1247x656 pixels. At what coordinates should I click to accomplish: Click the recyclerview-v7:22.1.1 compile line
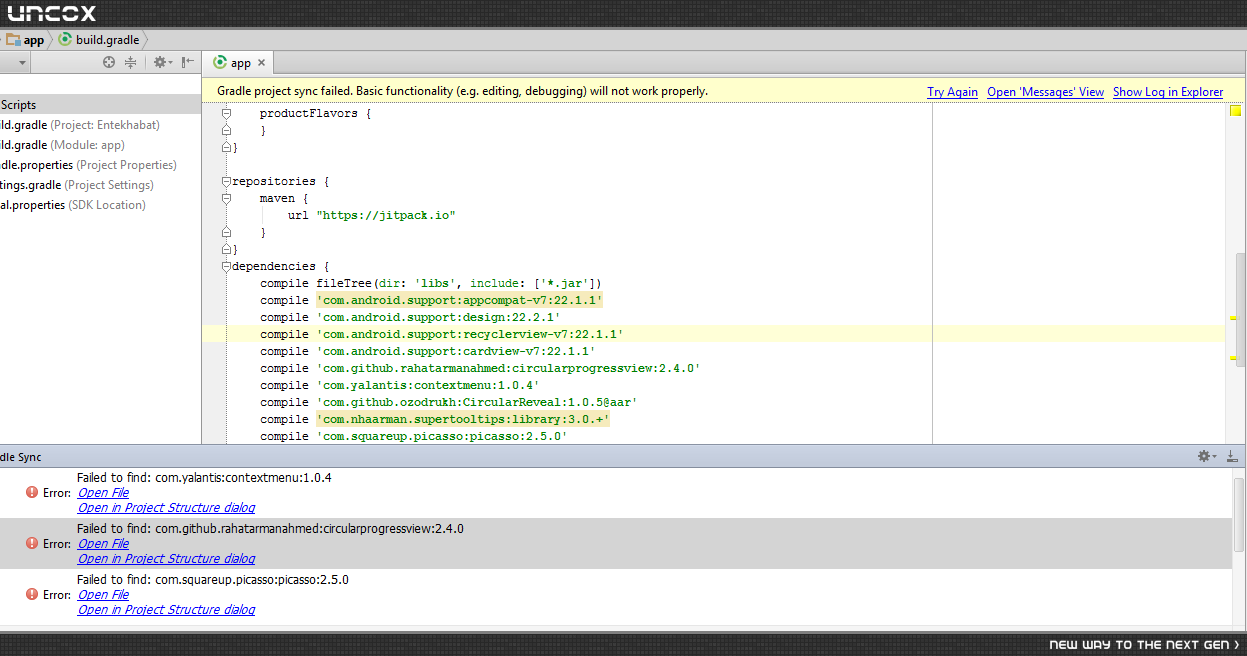pyautogui.click(x=442, y=334)
